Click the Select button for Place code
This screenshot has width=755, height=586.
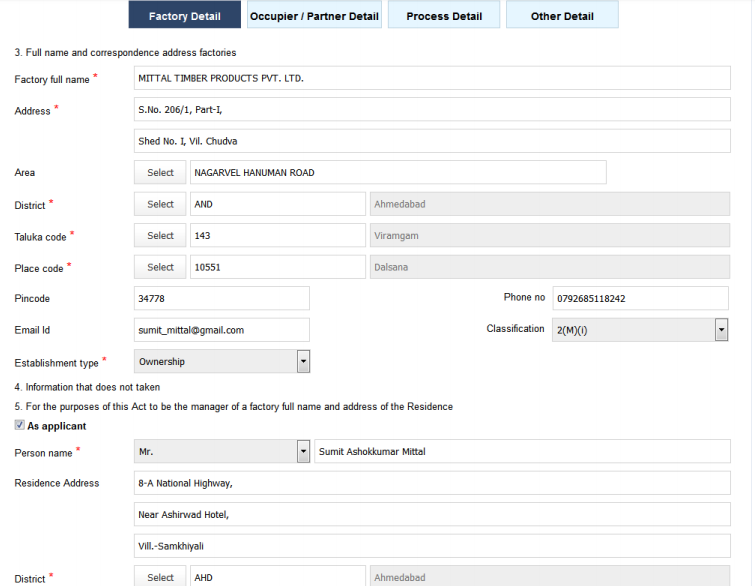click(x=160, y=268)
